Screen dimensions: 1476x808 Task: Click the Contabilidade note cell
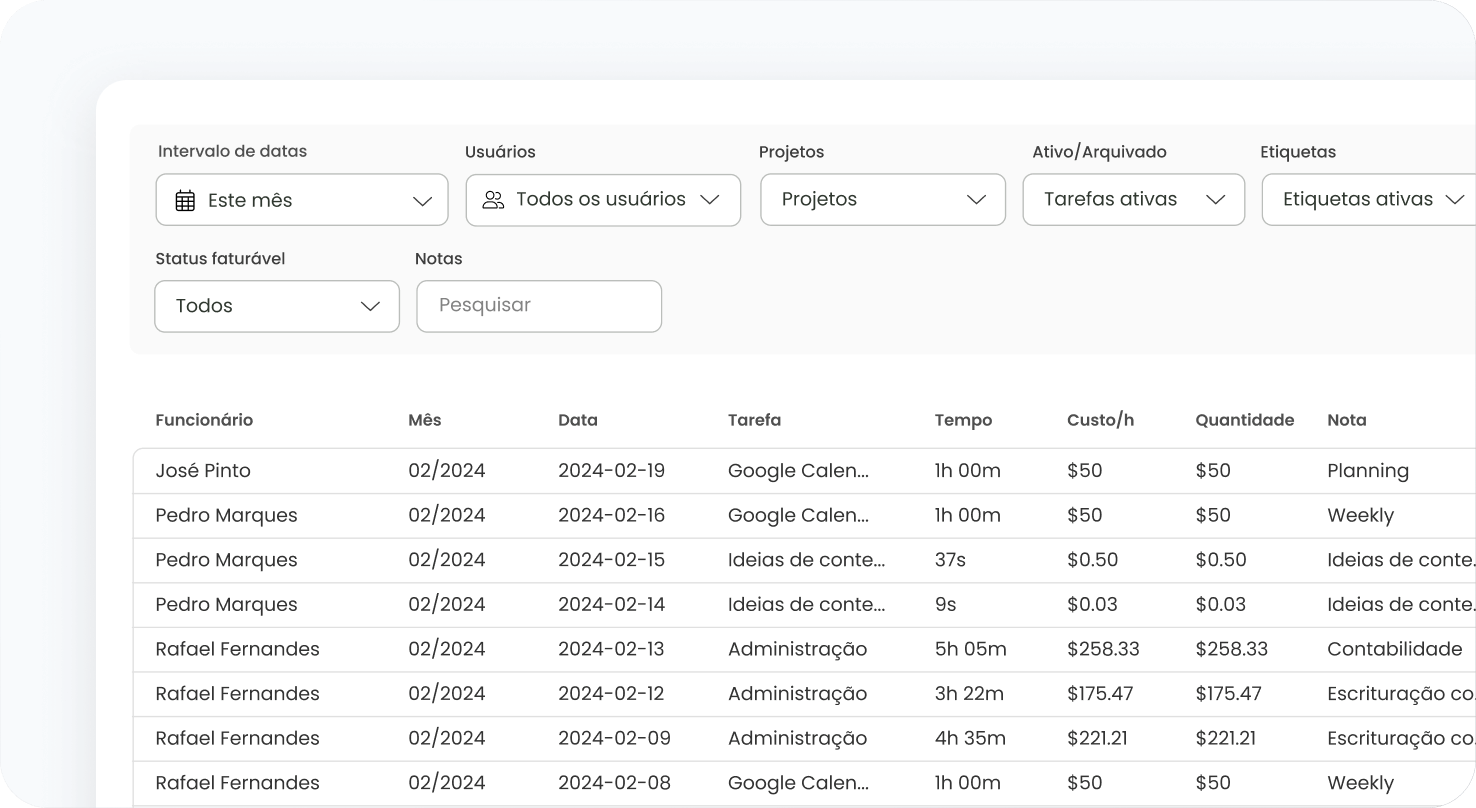click(1394, 649)
